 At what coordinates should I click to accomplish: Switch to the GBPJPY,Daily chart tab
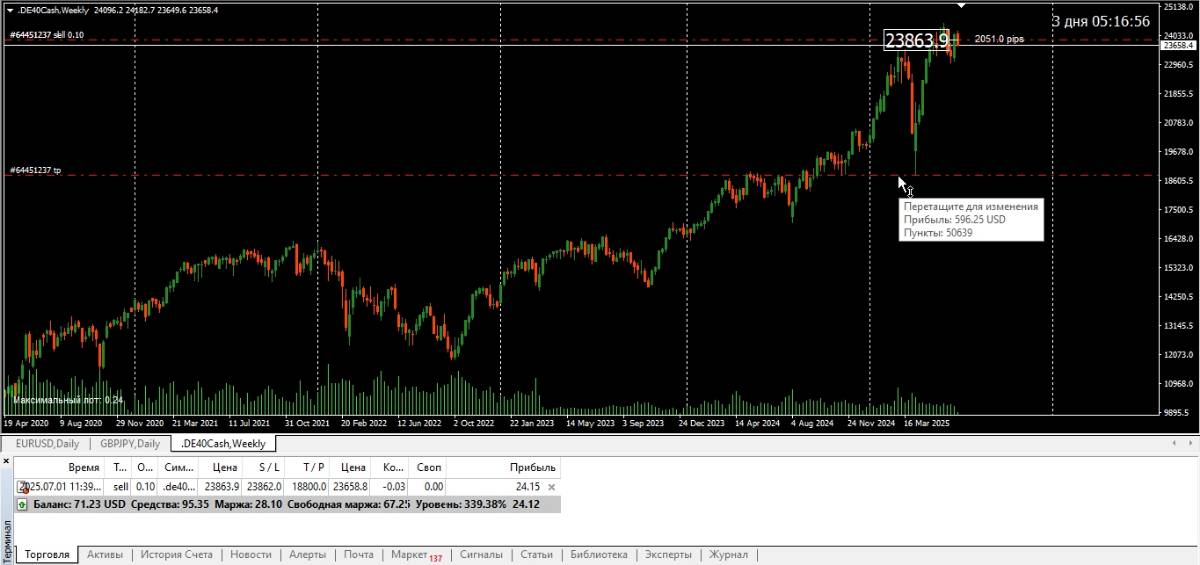[x=129, y=443]
